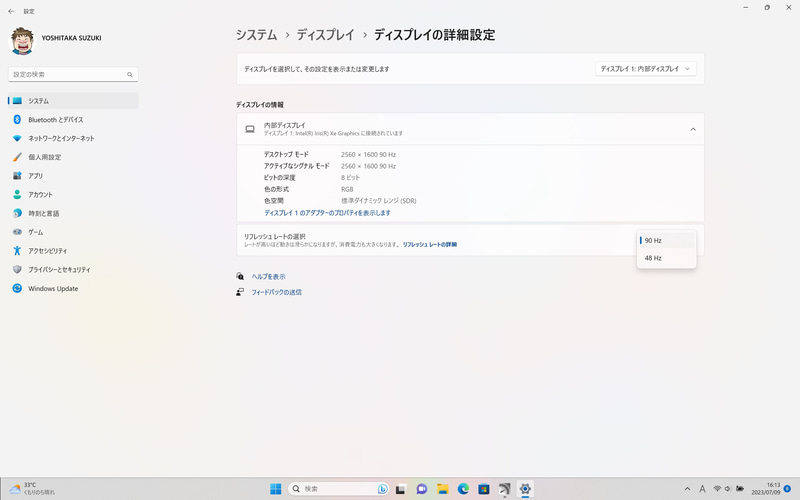The image size is (800, 500).
Task: Select 90 Hz refresh rate
Action: tap(666, 240)
